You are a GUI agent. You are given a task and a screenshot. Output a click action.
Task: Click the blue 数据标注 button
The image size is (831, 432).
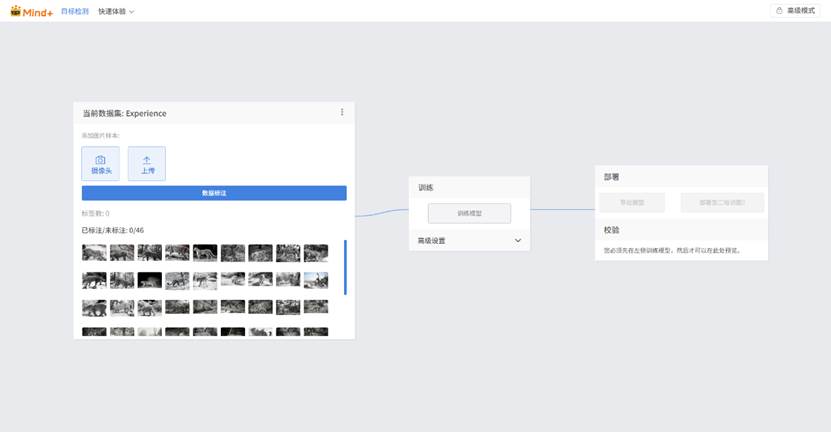click(214, 193)
